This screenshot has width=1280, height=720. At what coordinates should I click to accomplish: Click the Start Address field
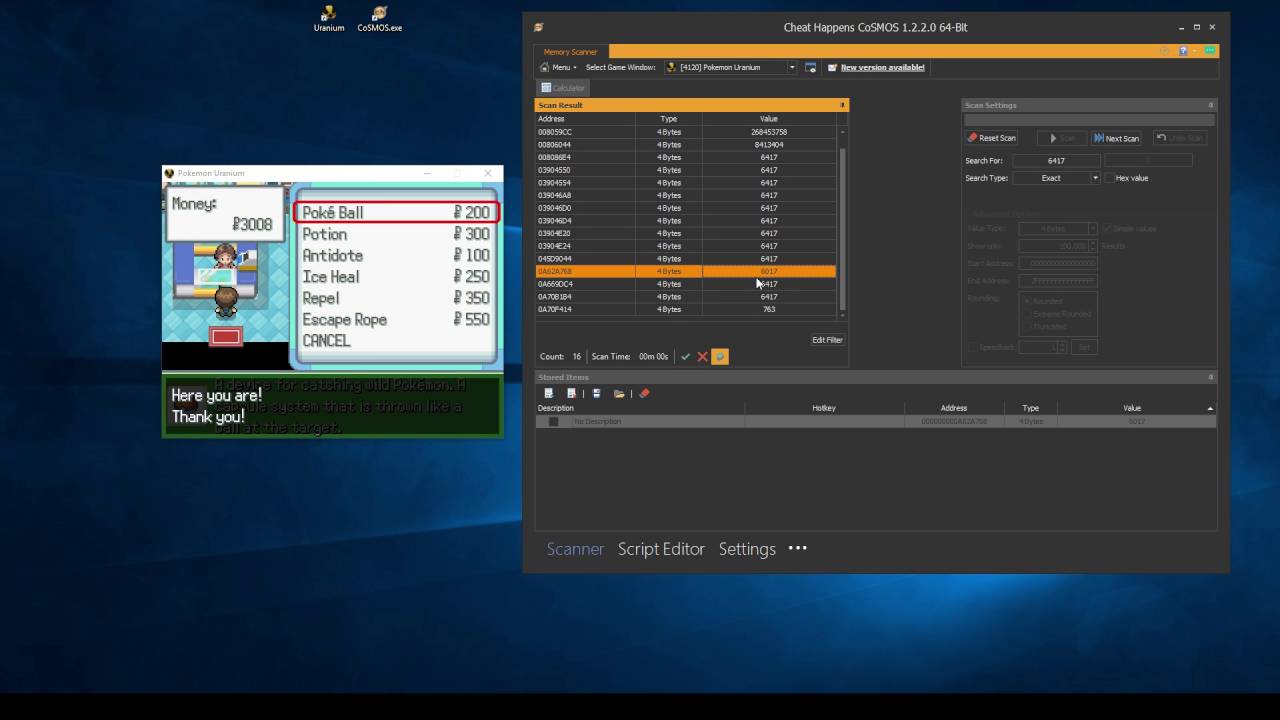tap(1058, 263)
